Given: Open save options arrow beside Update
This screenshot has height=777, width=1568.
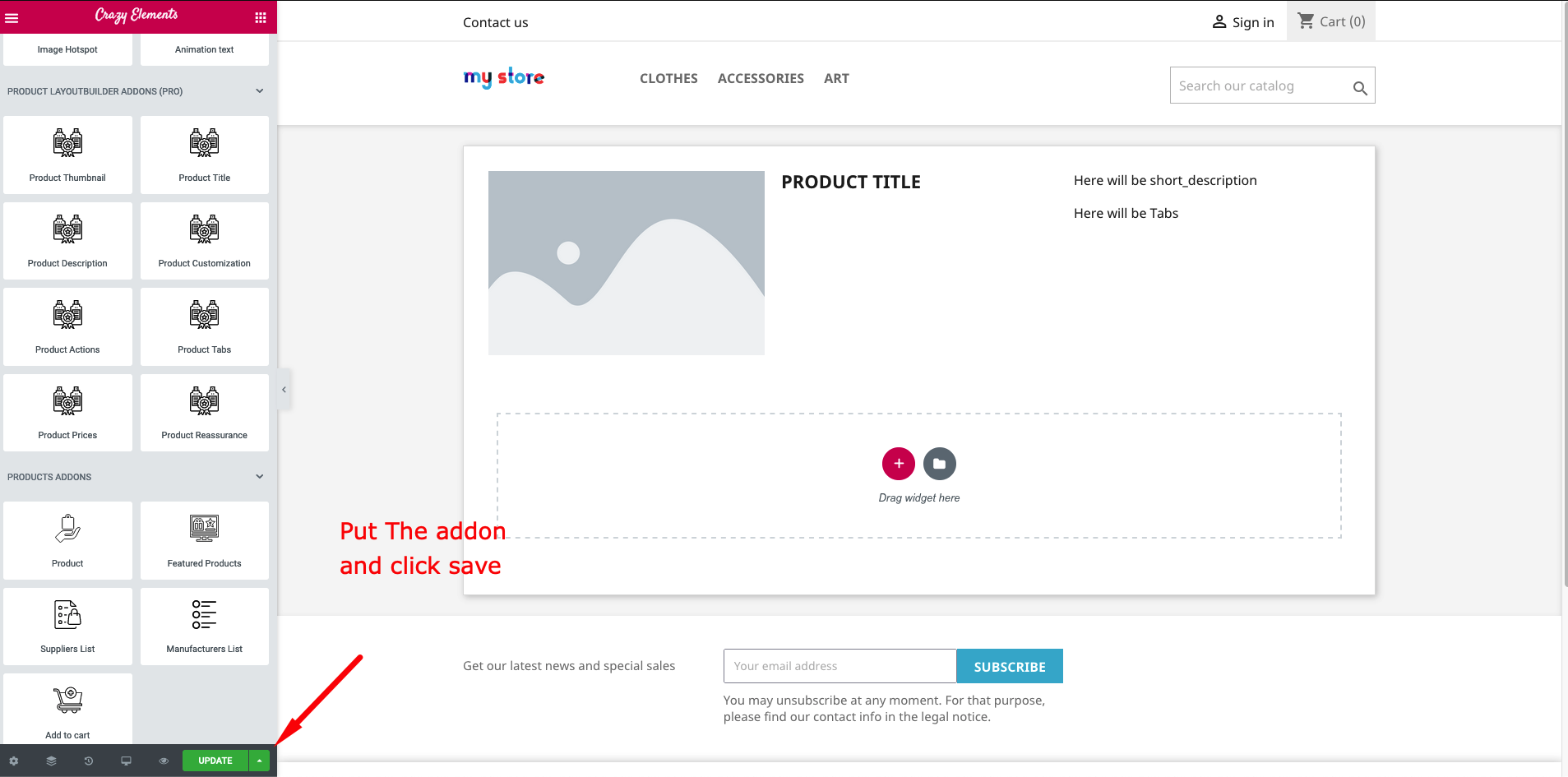Looking at the screenshot, I should 260,761.
